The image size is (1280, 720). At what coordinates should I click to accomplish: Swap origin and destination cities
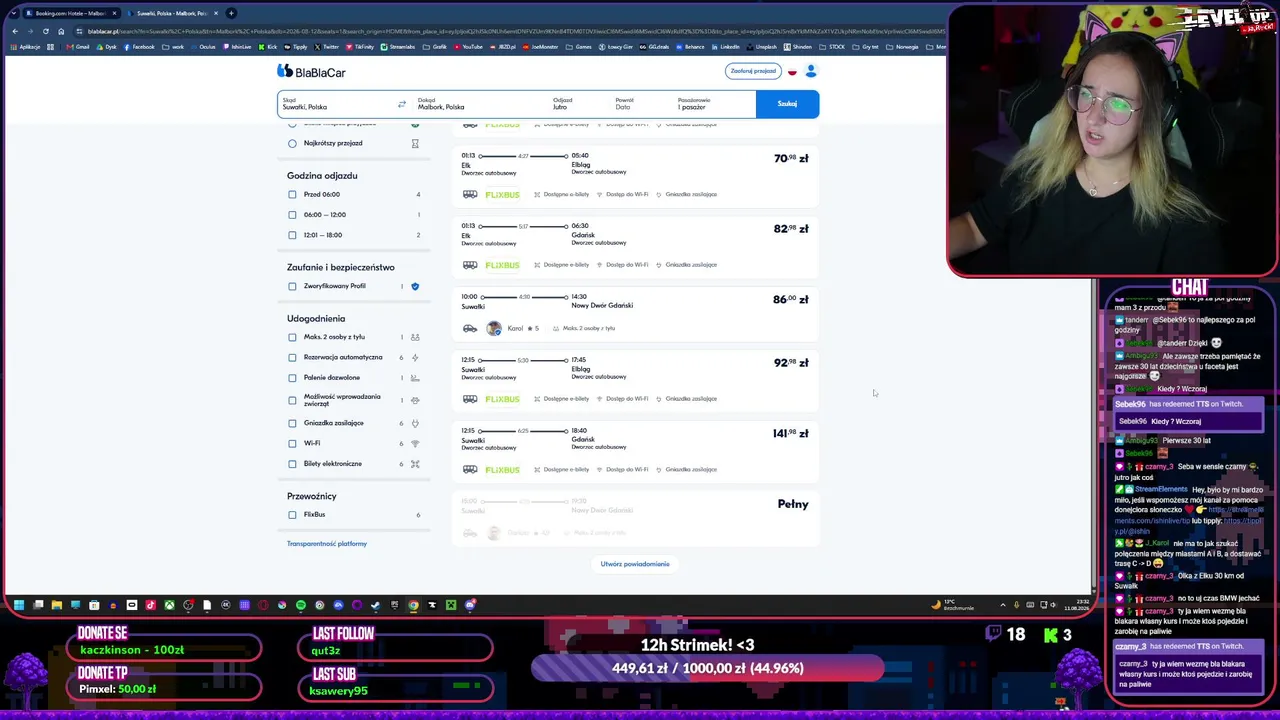[x=402, y=104]
